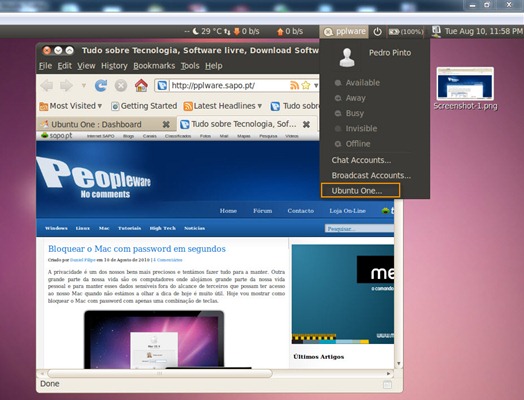Bookmark page with the star icon
The width and height of the screenshot is (524, 400).
point(306,86)
